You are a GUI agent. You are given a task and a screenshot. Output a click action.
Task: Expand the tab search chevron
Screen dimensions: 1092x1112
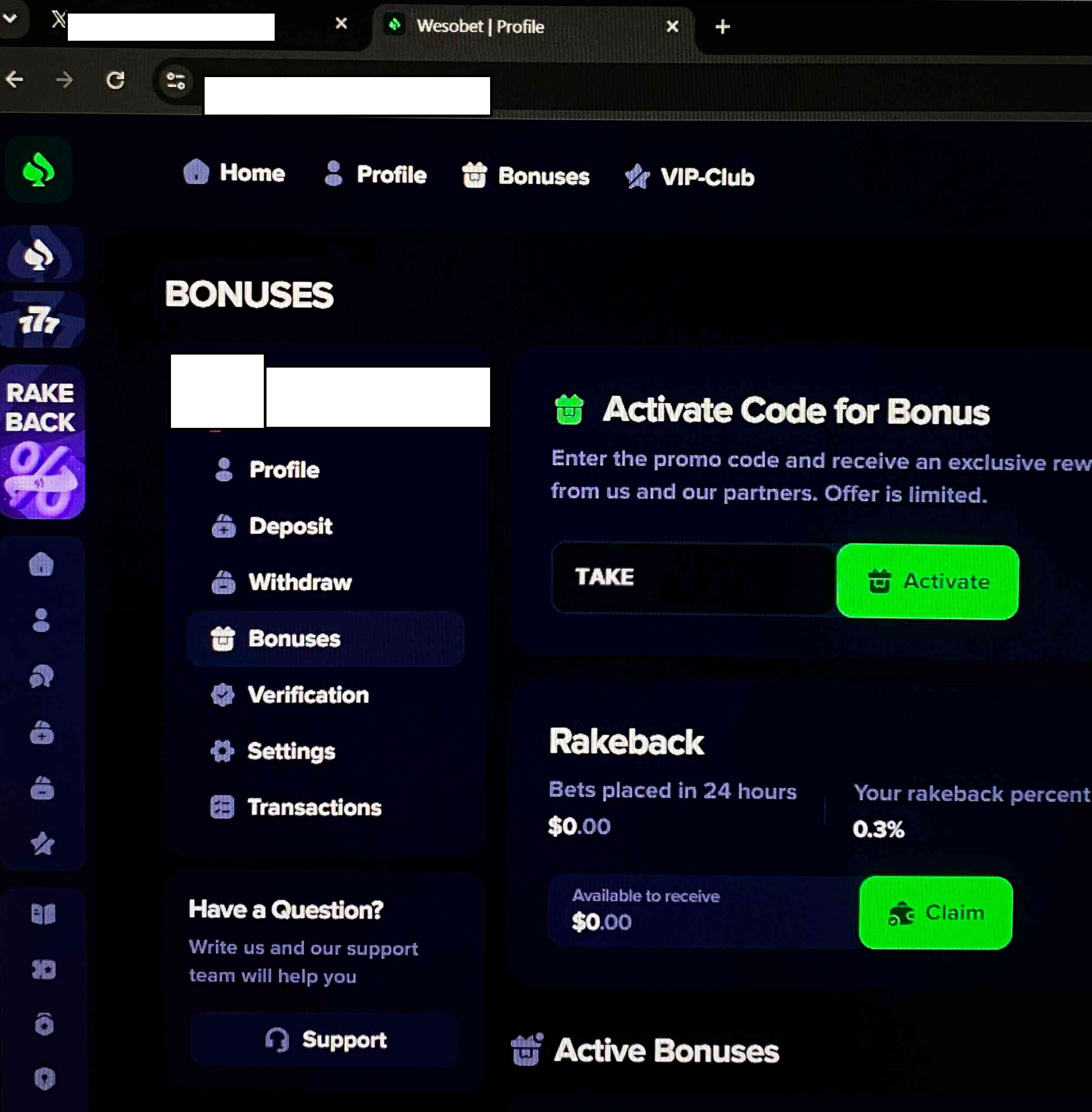click(x=10, y=18)
